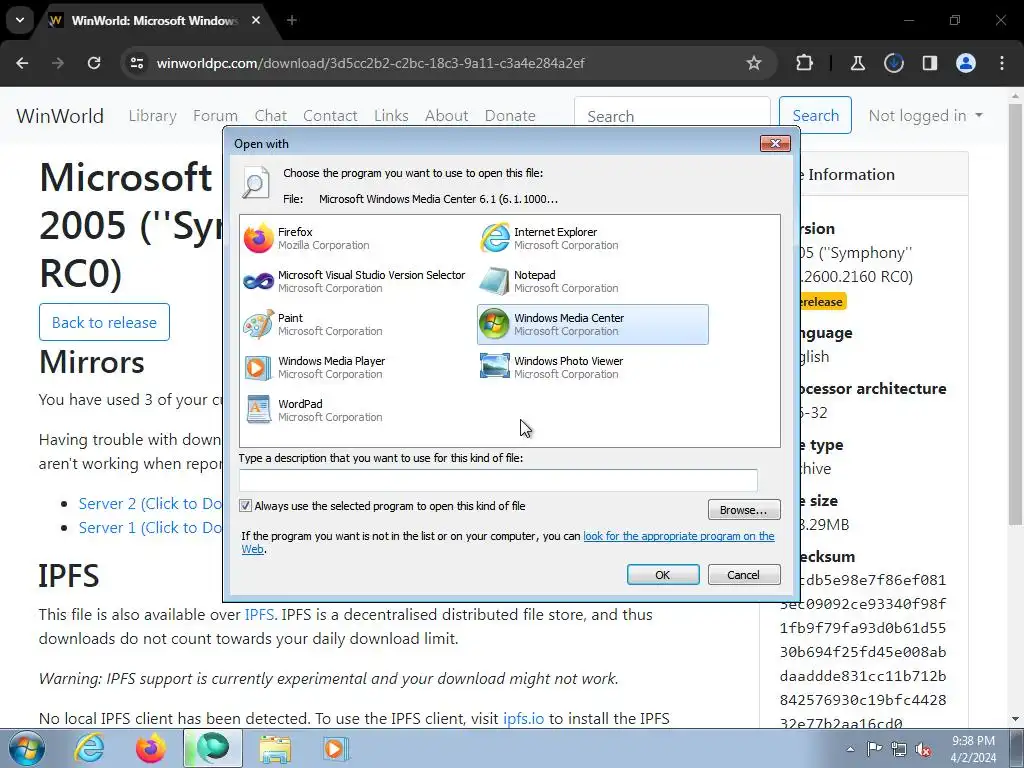Screen dimensions: 1024x768
Task: Click OK in the Open with dialog
Action: [x=663, y=575]
